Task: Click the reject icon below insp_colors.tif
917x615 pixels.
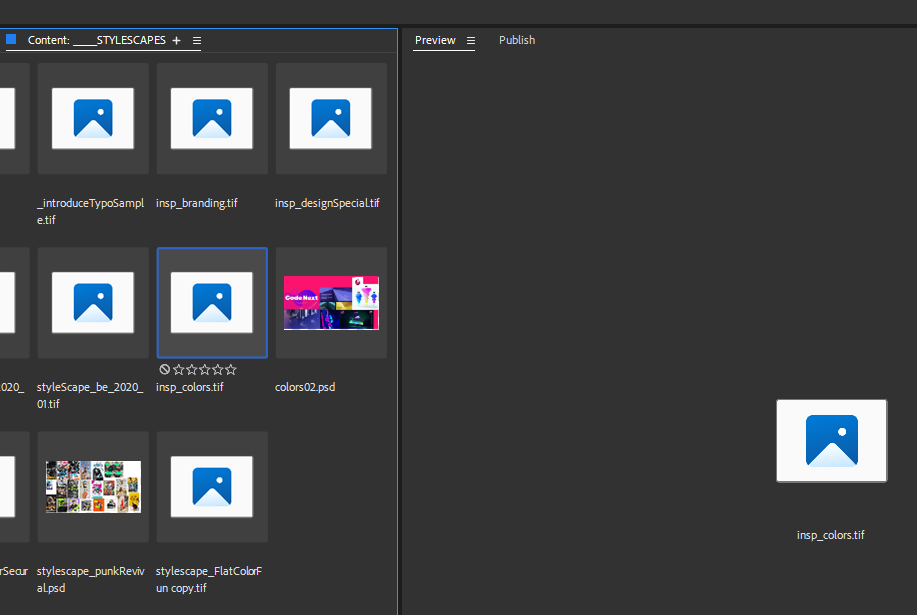Action: (165, 369)
